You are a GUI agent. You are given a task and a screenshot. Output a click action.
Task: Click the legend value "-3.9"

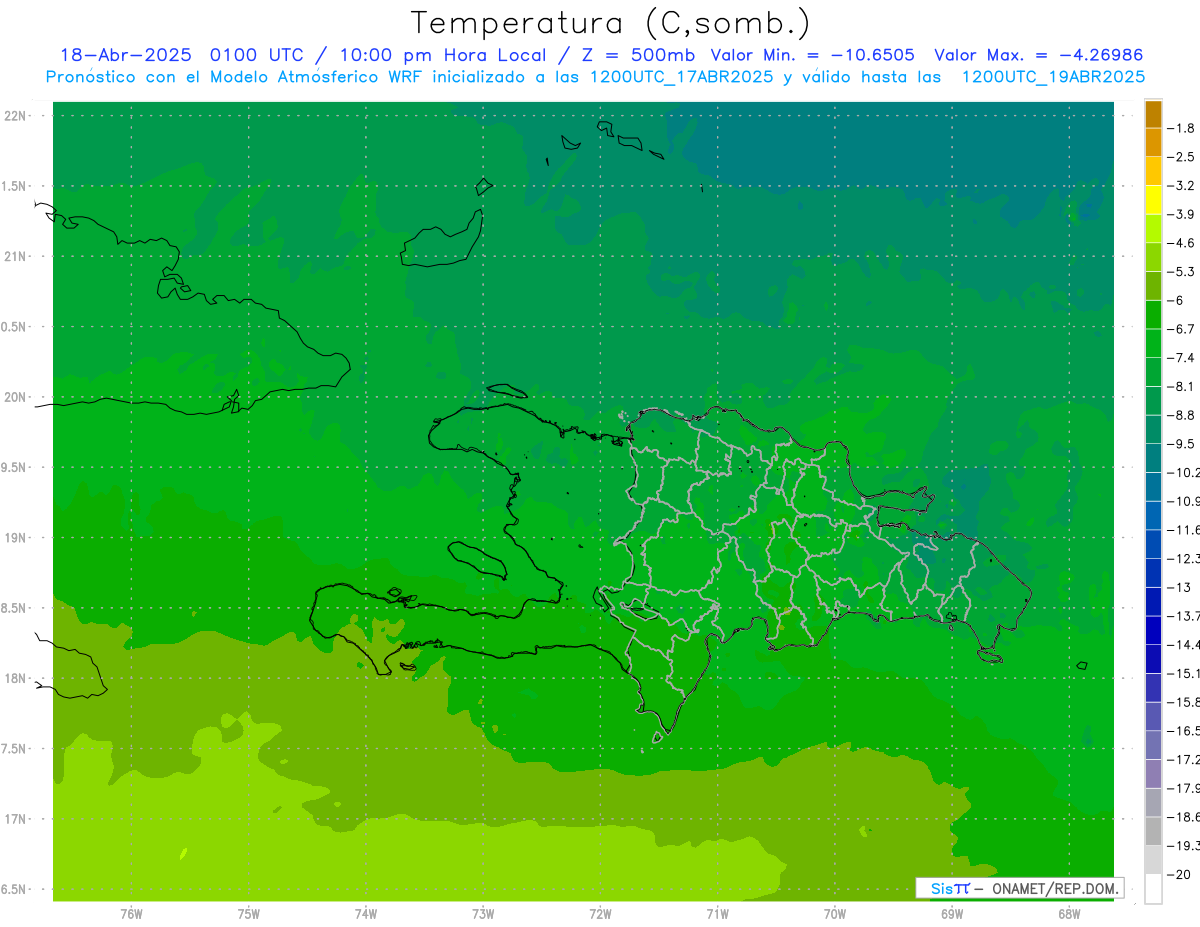[1180, 214]
